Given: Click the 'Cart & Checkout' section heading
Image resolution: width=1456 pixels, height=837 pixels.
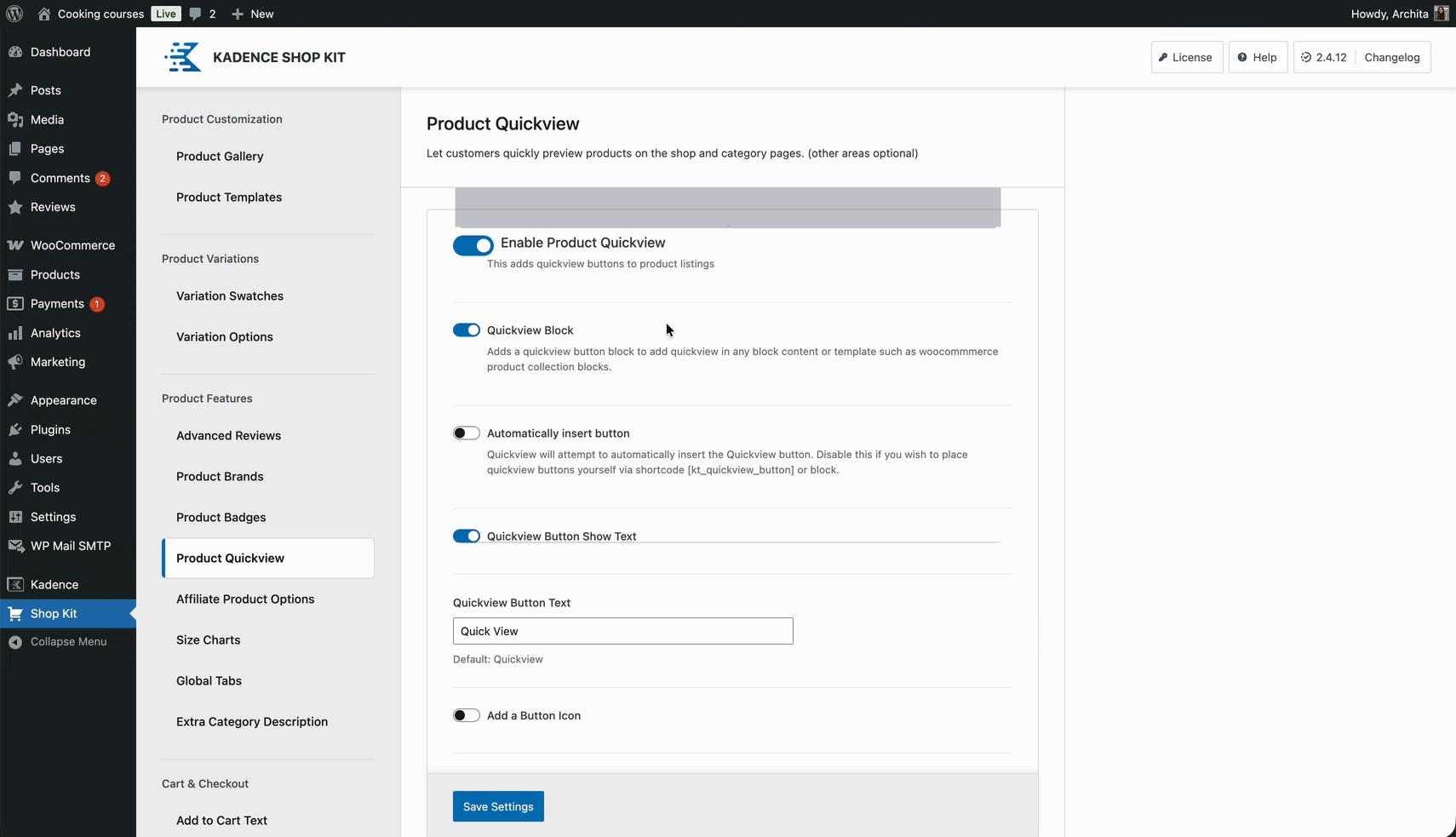Looking at the screenshot, I should point(205,783).
